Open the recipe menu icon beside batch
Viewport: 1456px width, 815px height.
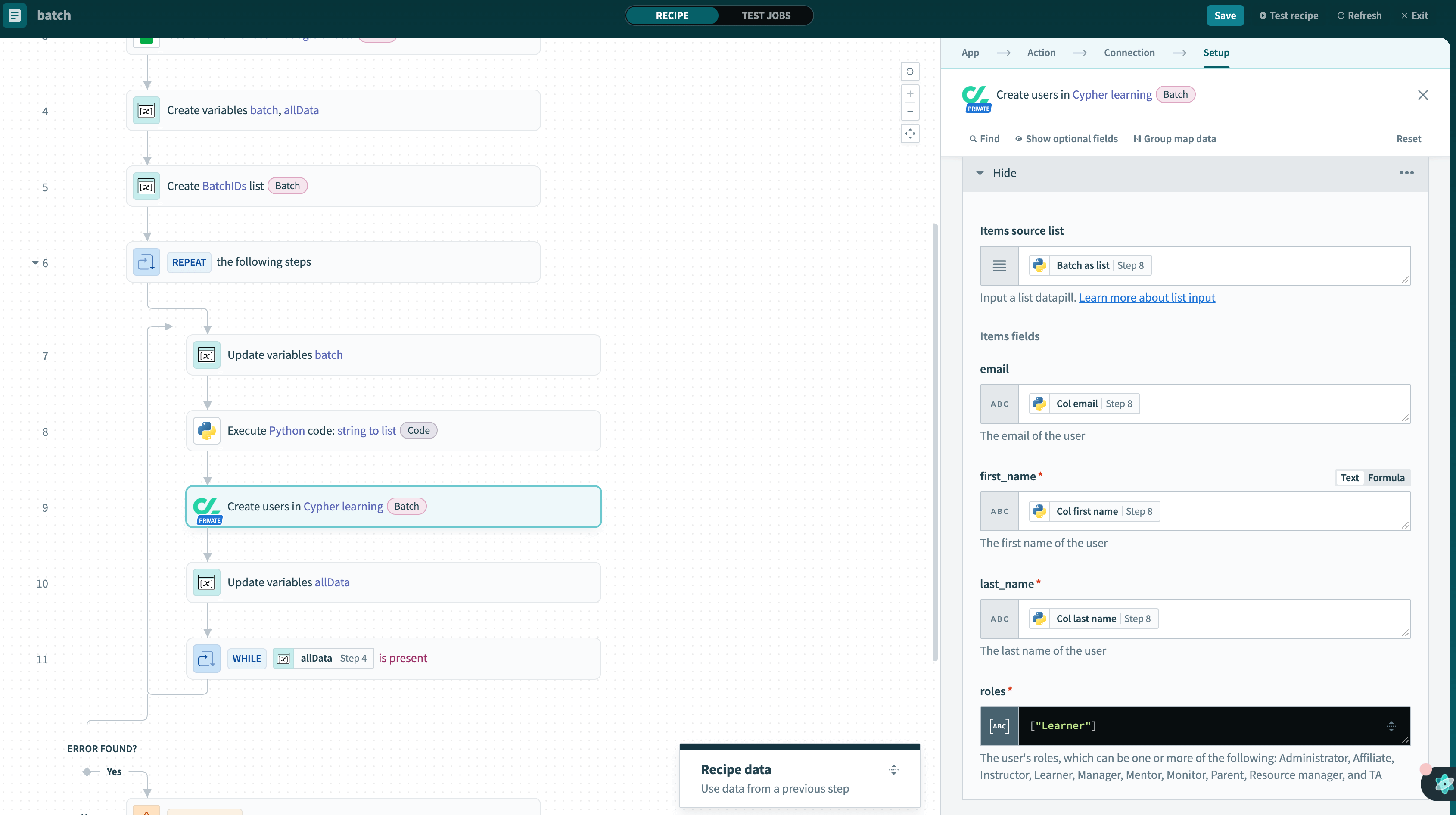point(15,15)
